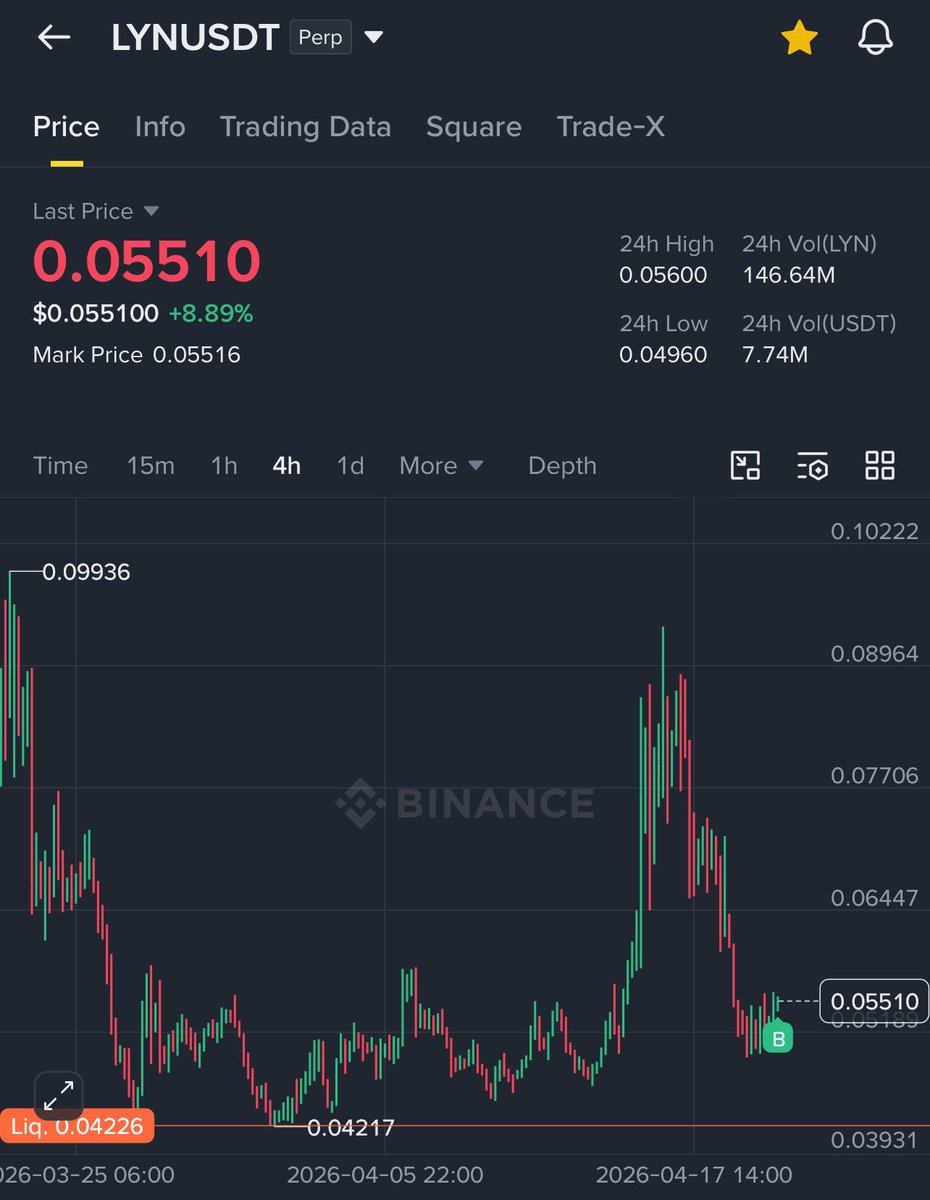The image size is (930, 1200).
Task: Click the 24h Vol(LYN) 146.64M value
Action: 788,275
